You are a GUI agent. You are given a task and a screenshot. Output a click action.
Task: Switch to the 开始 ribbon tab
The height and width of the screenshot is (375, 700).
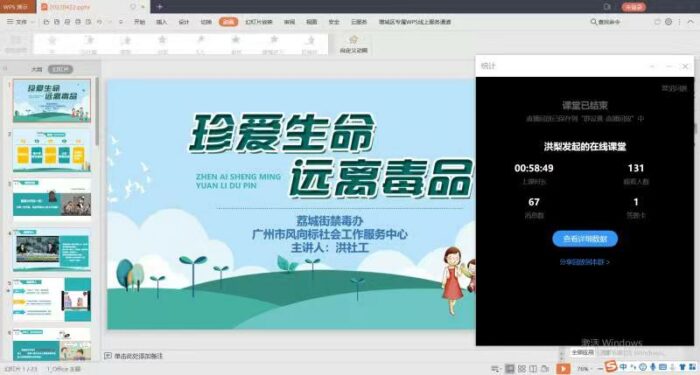point(139,21)
